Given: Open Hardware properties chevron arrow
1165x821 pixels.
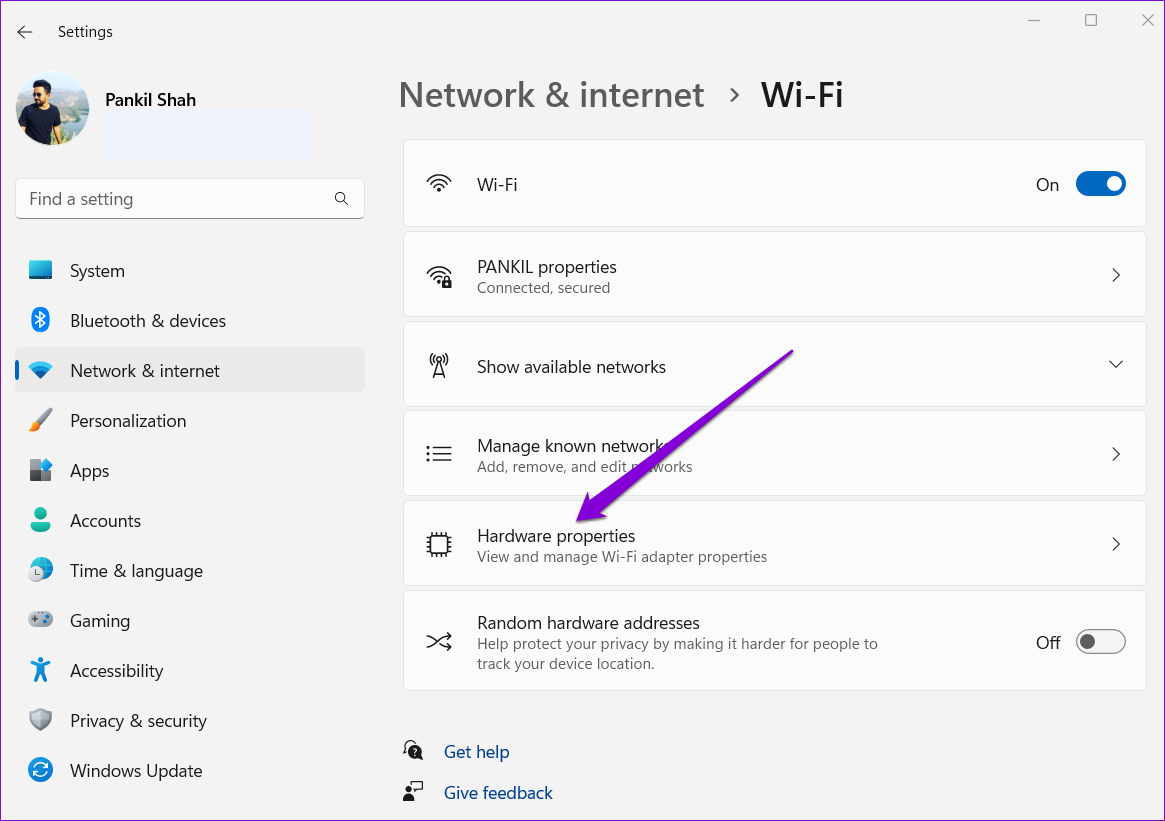Looking at the screenshot, I should [x=1116, y=544].
